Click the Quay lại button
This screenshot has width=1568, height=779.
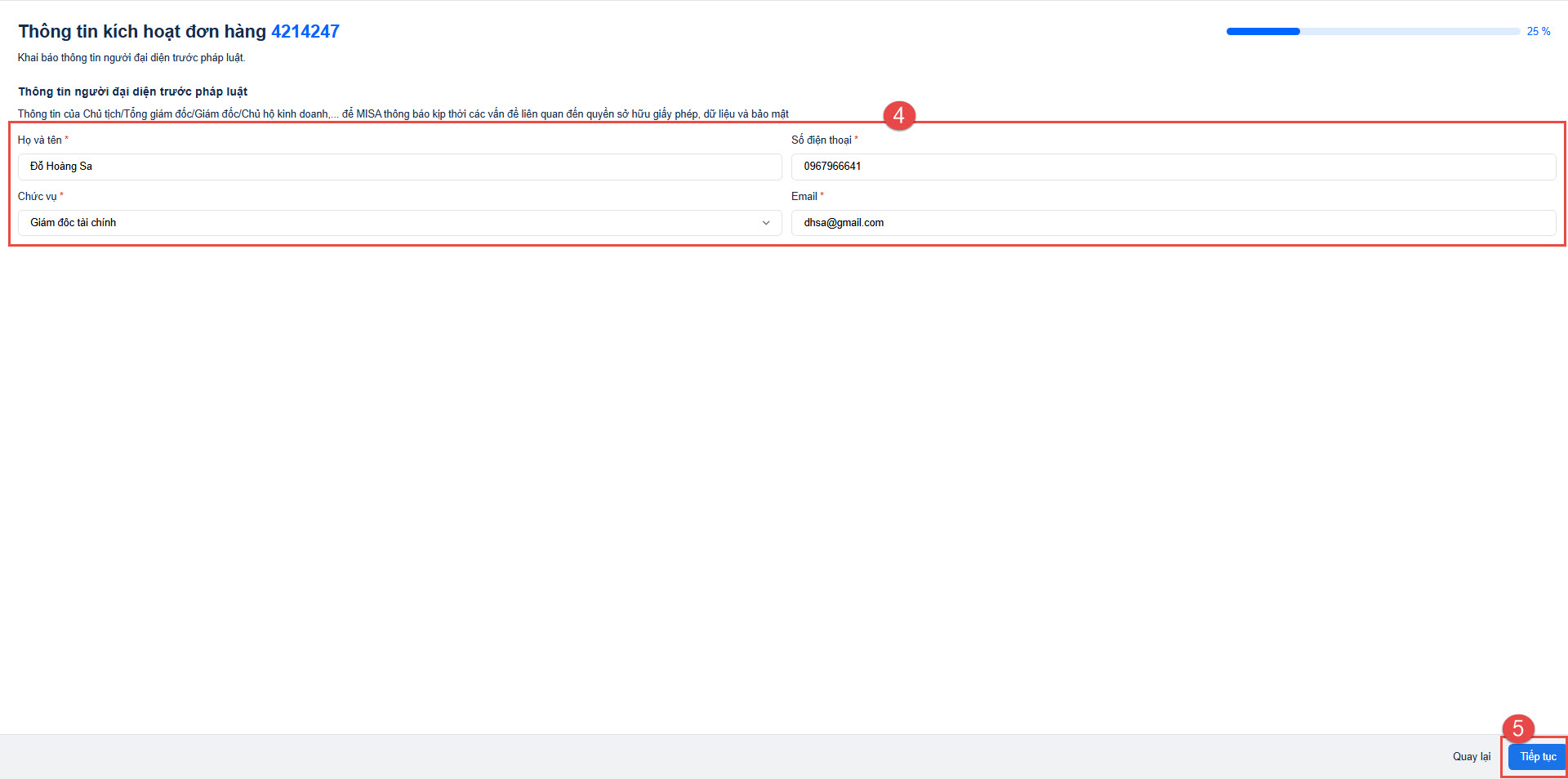[1472, 757]
